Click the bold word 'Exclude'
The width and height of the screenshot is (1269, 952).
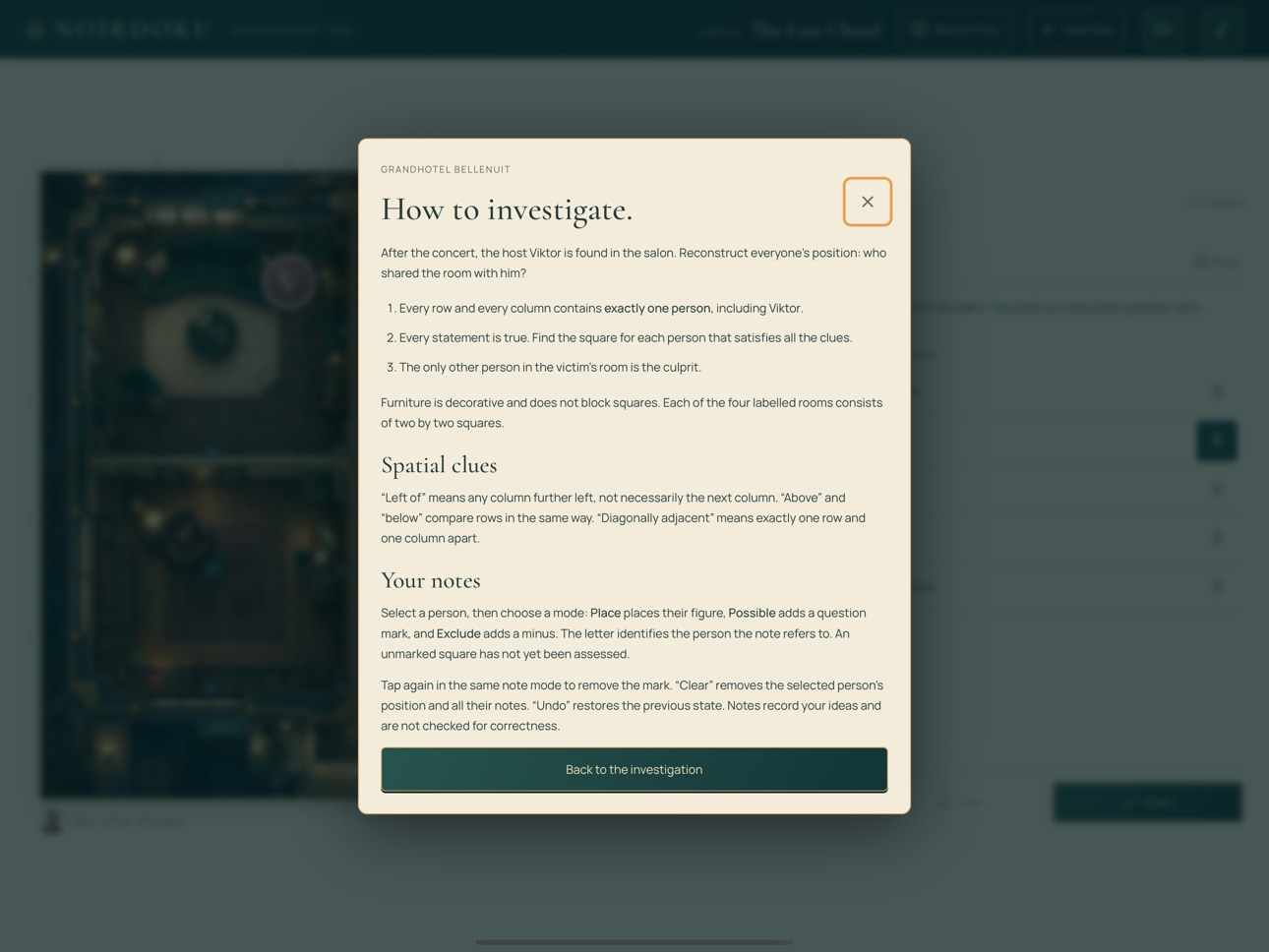pyautogui.click(x=458, y=633)
